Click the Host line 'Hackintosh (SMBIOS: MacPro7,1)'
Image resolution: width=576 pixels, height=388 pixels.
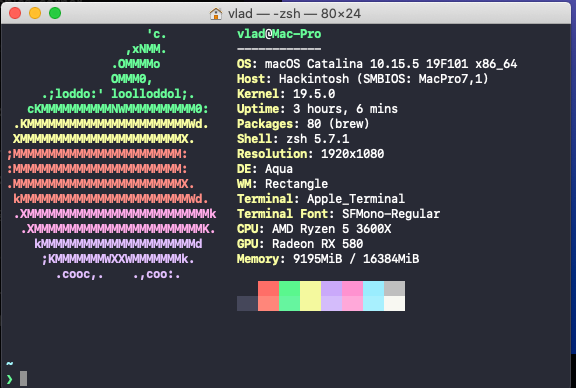click(x=363, y=79)
